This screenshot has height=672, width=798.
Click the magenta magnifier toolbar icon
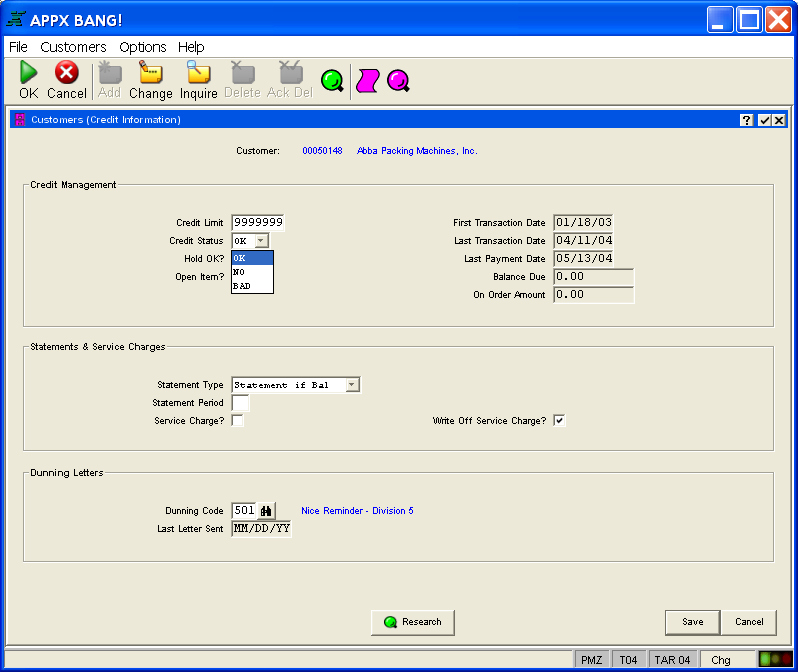[x=398, y=80]
